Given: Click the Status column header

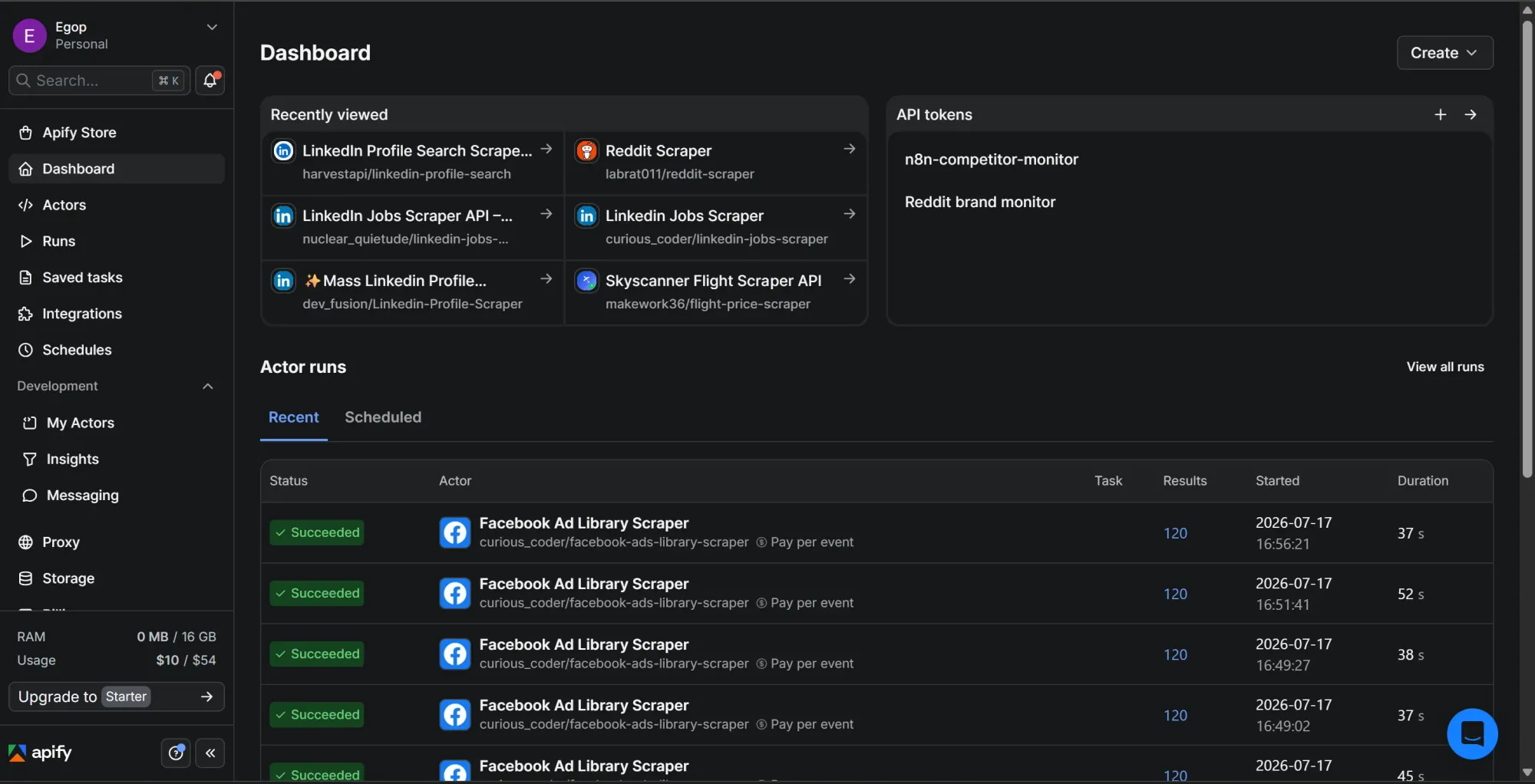Looking at the screenshot, I should (x=289, y=481).
